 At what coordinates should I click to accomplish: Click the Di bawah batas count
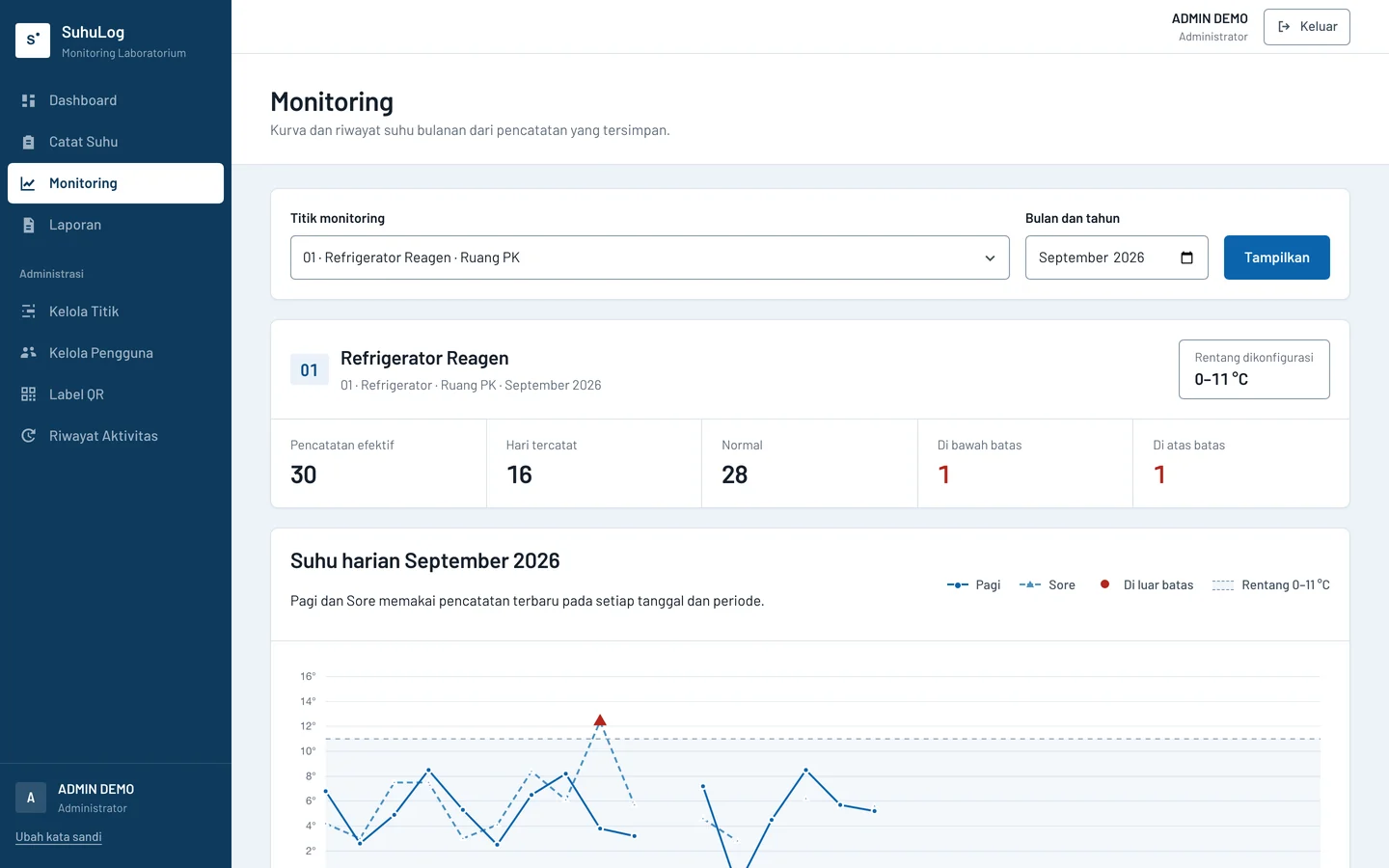click(944, 475)
